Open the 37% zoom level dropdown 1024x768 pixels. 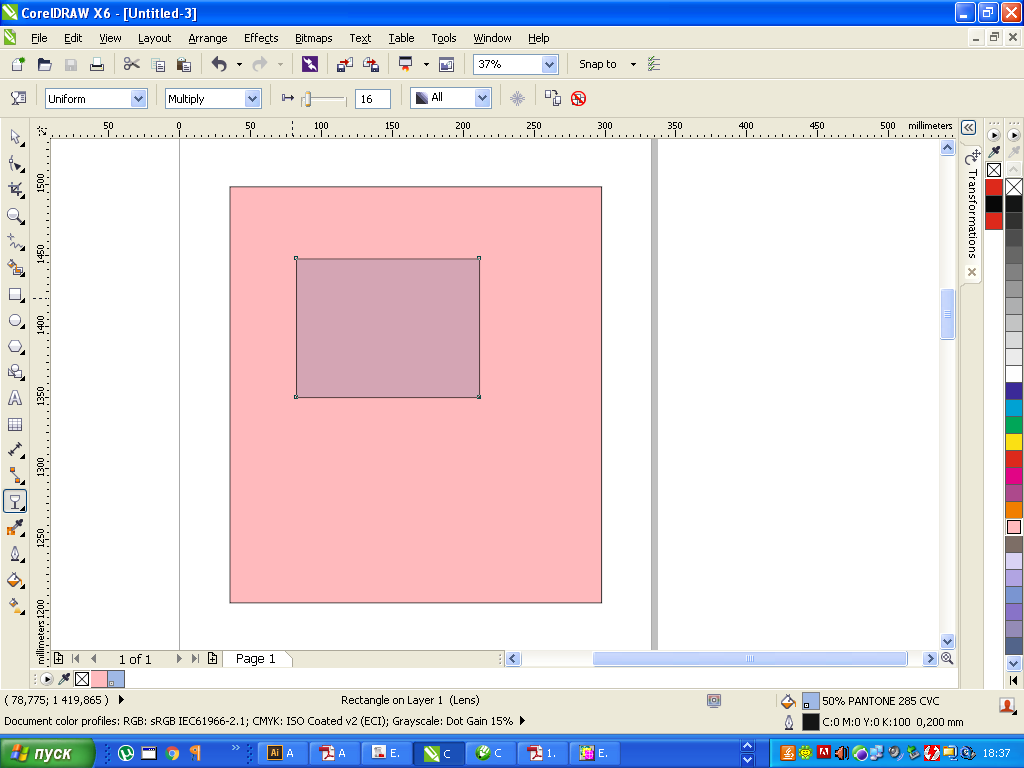pos(549,64)
